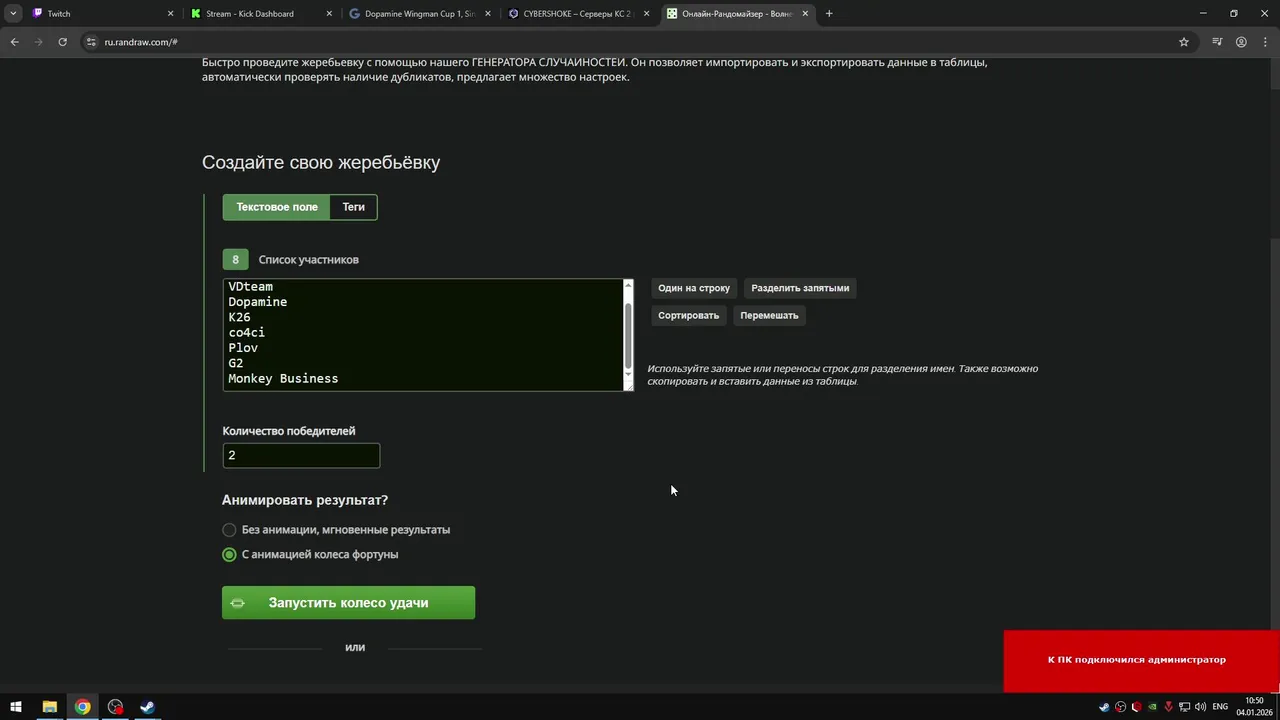Open the OBS Studio taskbar icon

coord(115,707)
